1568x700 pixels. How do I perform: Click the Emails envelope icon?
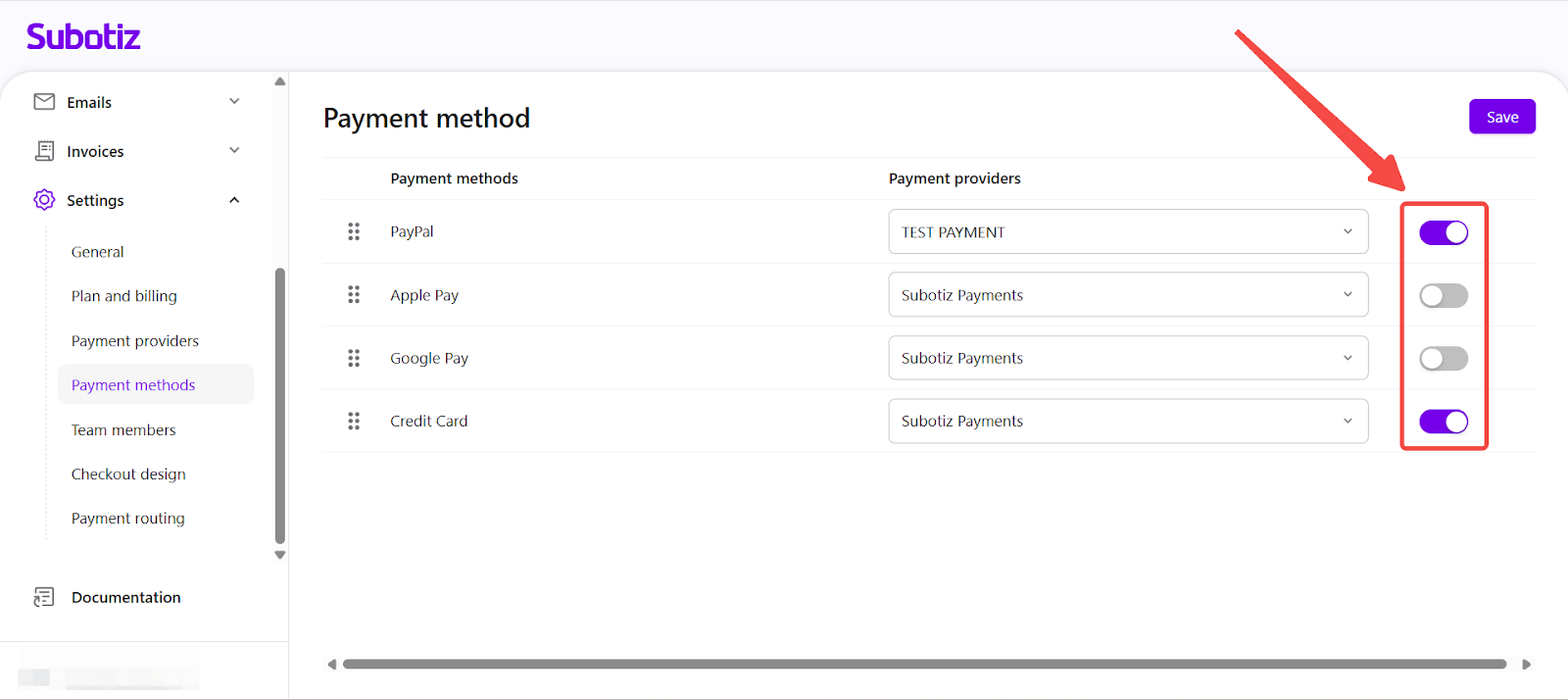coord(44,102)
